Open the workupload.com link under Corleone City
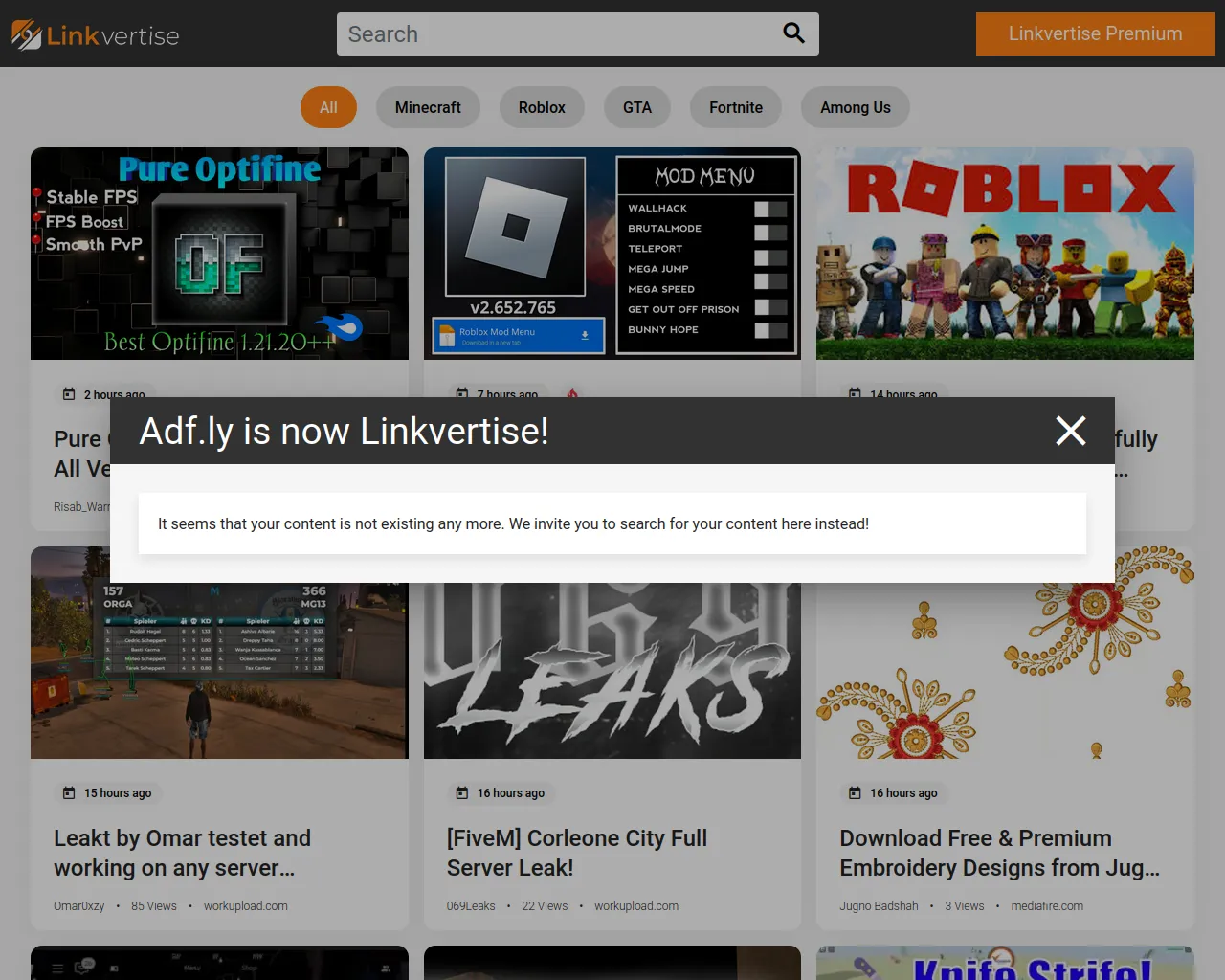This screenshot has height=980, width=1225. pyautogui.click(x=636, y=905)
